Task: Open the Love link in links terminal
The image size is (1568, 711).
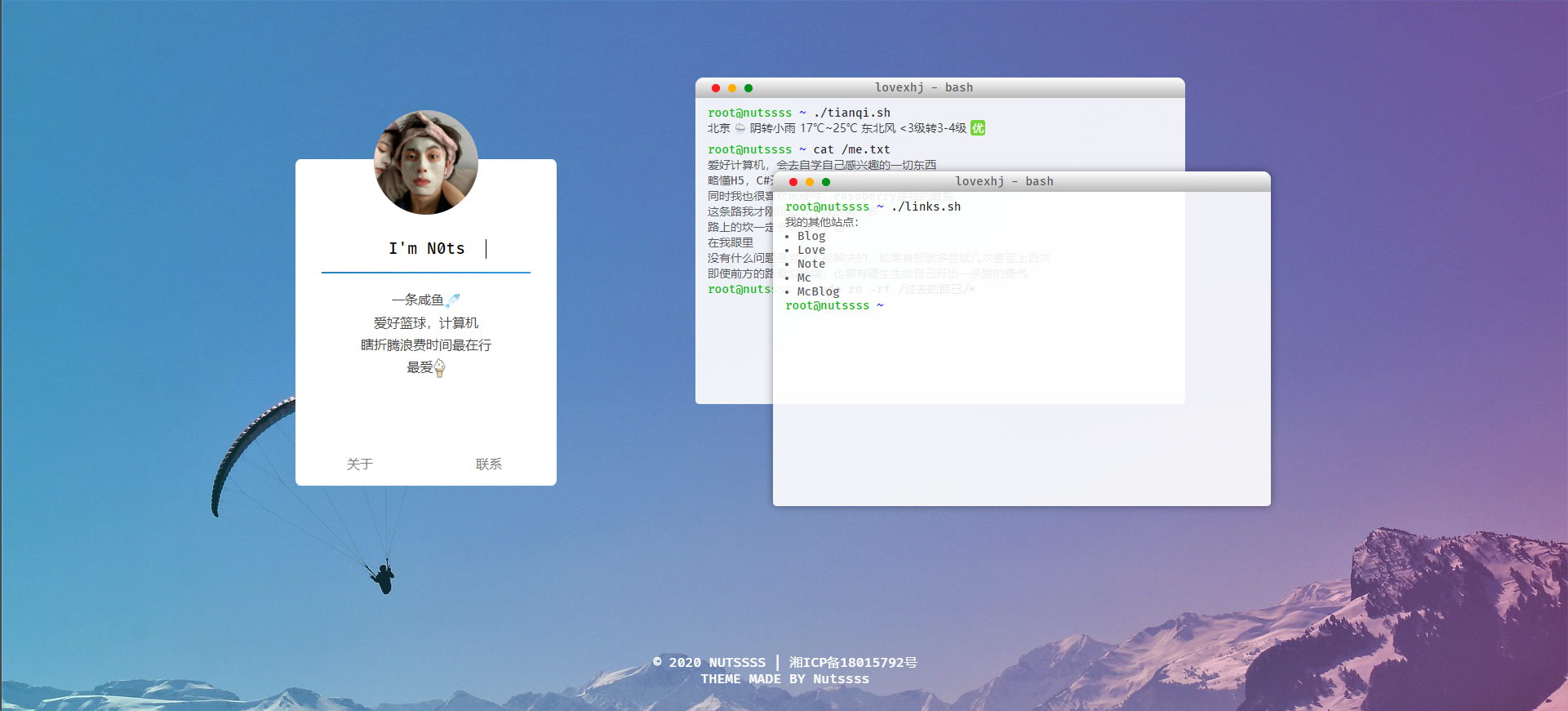Action: point(811,250)
